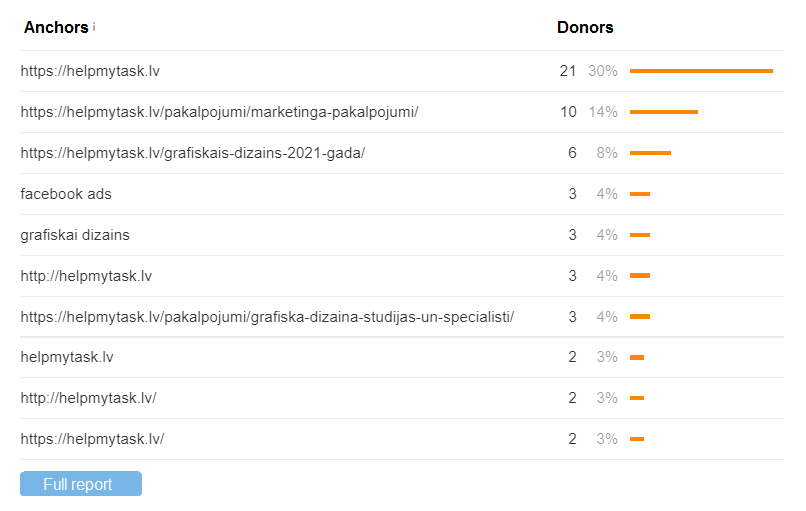The image size is (806, 511).
Task: Open the grafiska-dizaina-studijas-un-specialisti anchor
Action: tap(267, 317)
